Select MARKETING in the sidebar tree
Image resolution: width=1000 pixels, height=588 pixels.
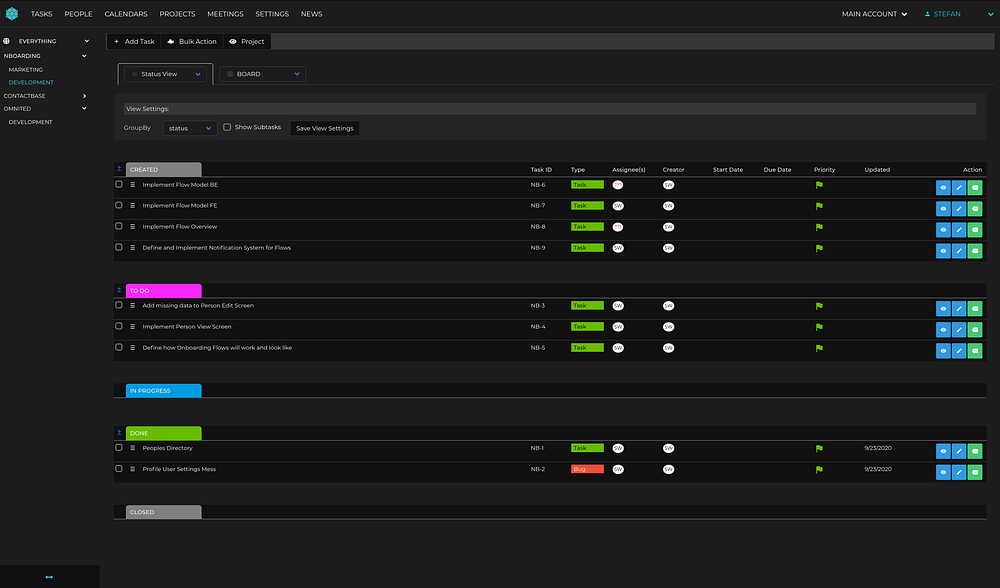pyautogui.click(x=26, y=70)
